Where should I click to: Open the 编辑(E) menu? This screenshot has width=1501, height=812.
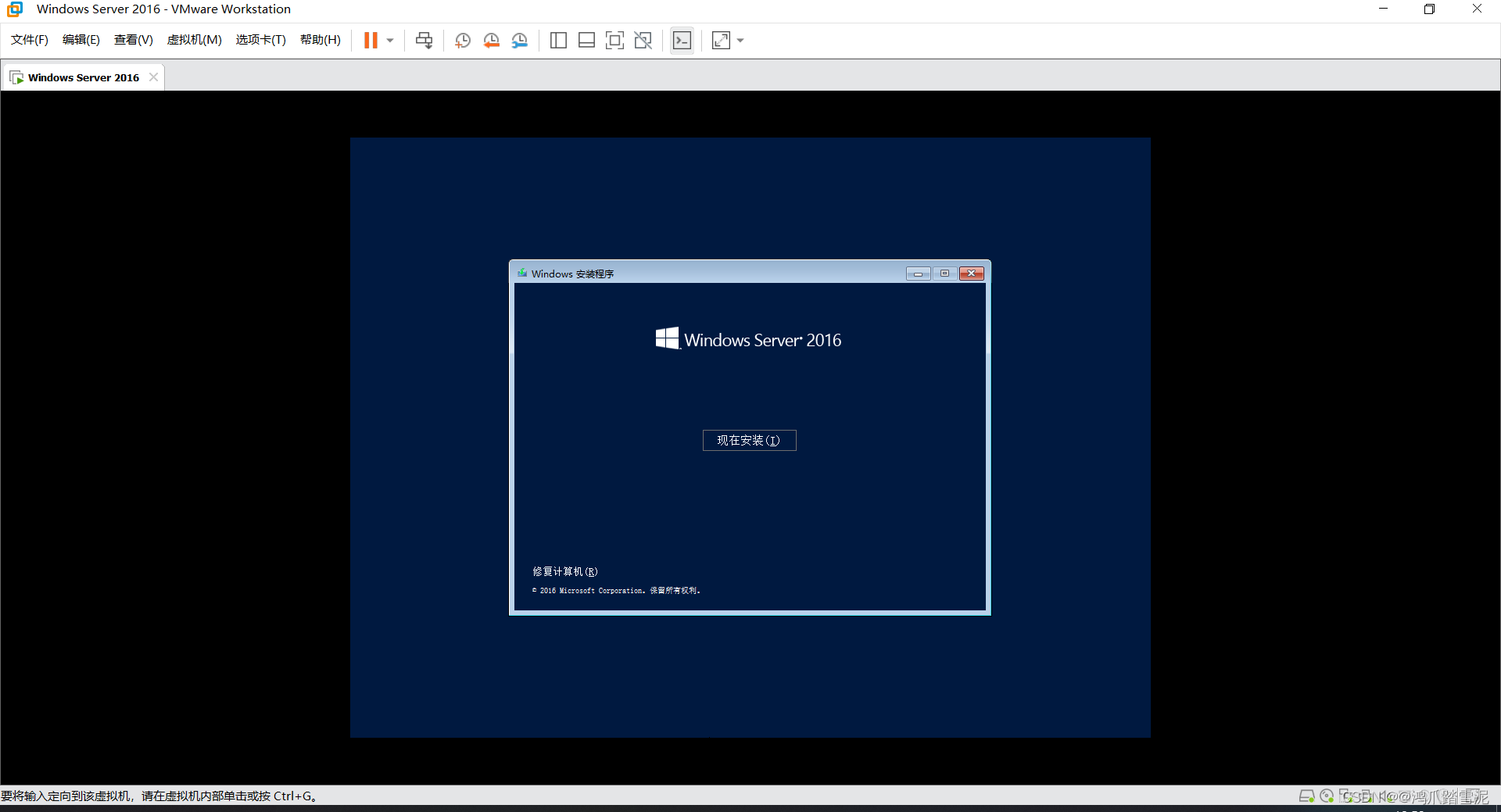(x=81, y=40)
